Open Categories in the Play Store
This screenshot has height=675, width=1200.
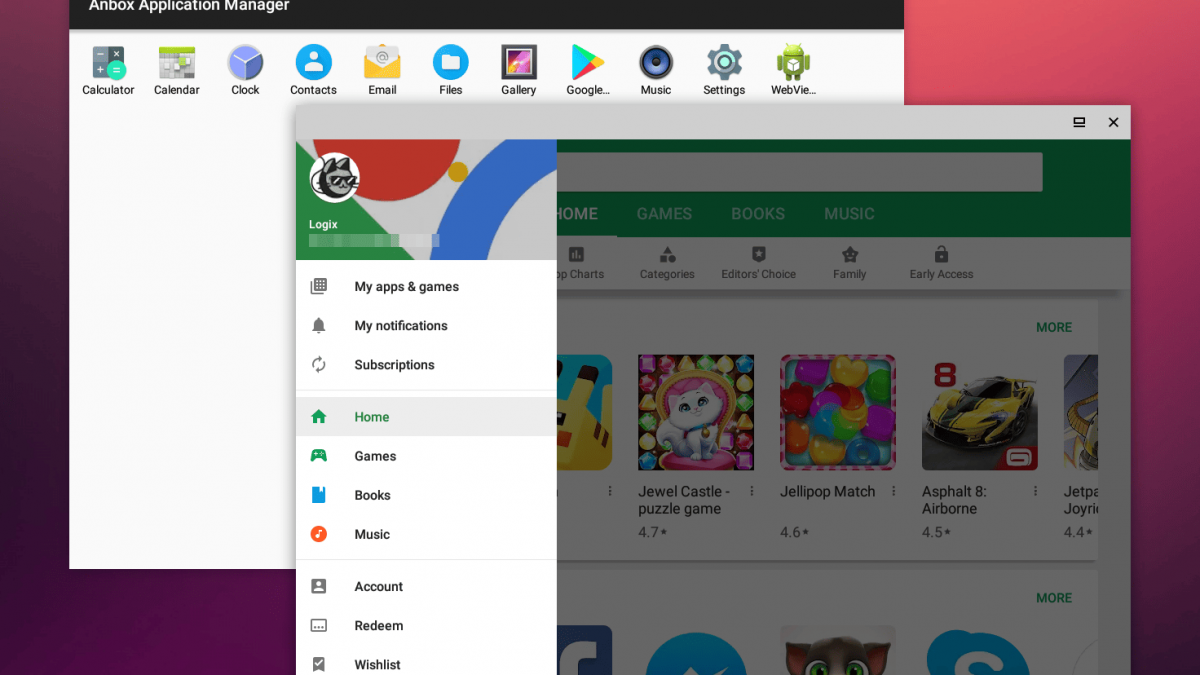pos(667,264)
